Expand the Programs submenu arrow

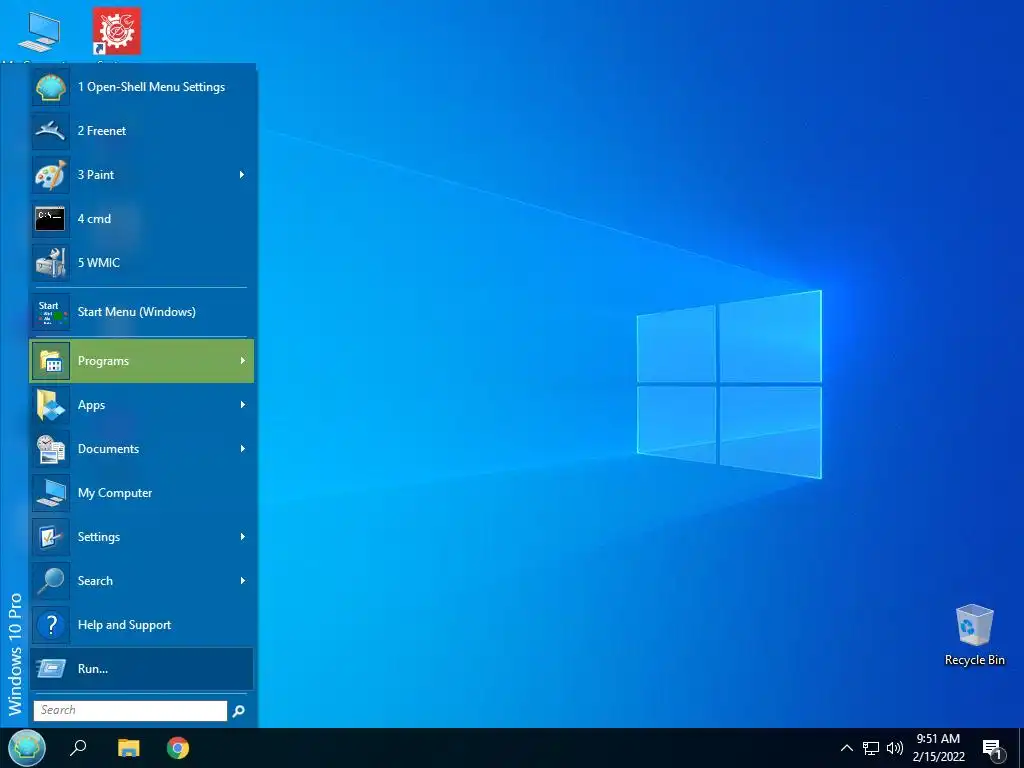(242, 360)
